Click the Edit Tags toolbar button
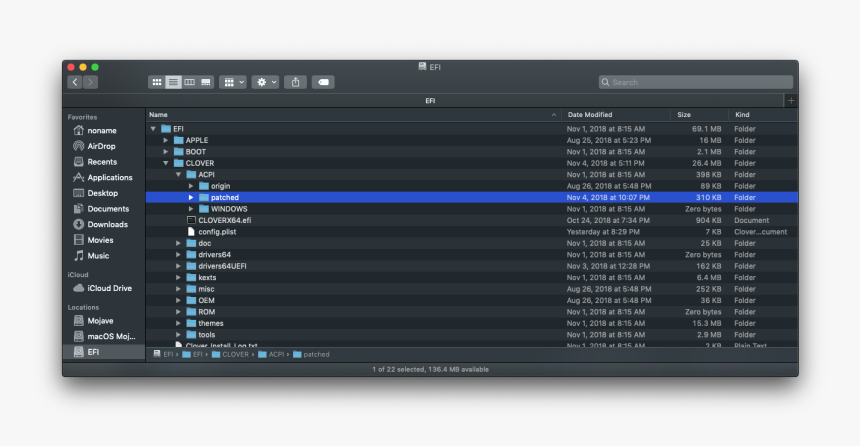The image size is (860, 446). tap(323, 82)
